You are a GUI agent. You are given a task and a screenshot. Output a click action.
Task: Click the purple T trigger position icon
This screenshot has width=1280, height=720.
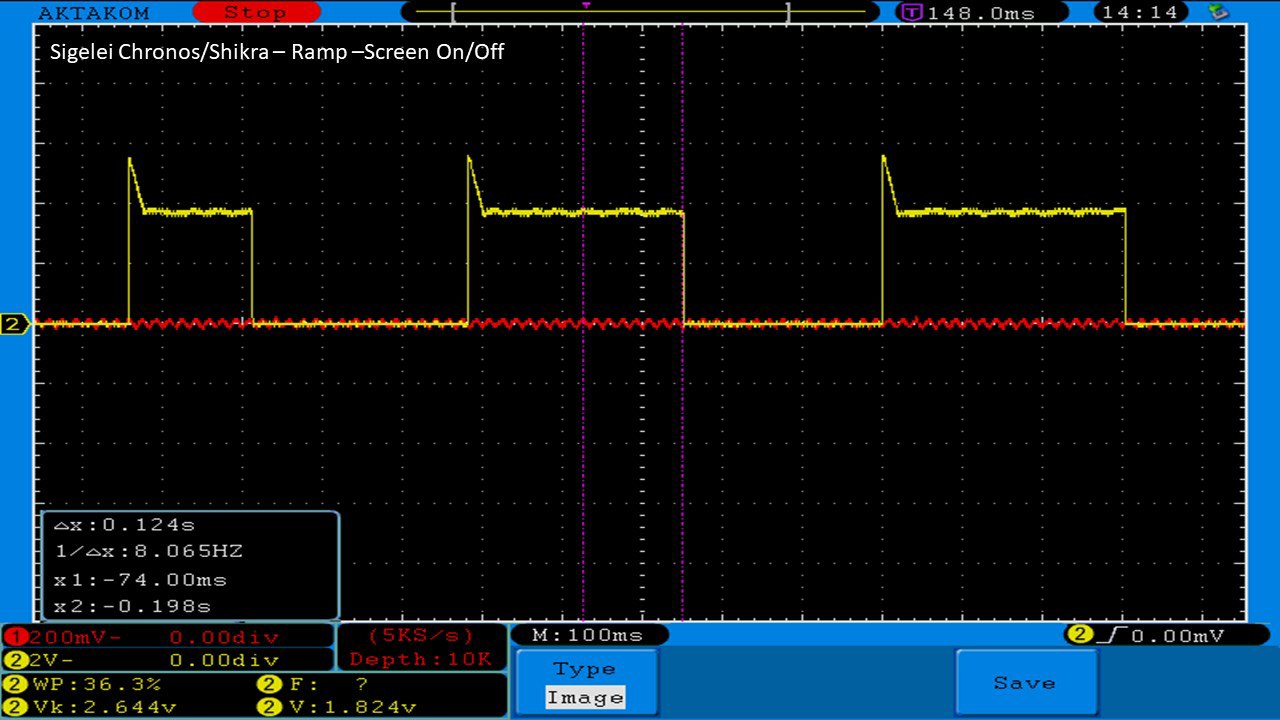tap(912, 12)
